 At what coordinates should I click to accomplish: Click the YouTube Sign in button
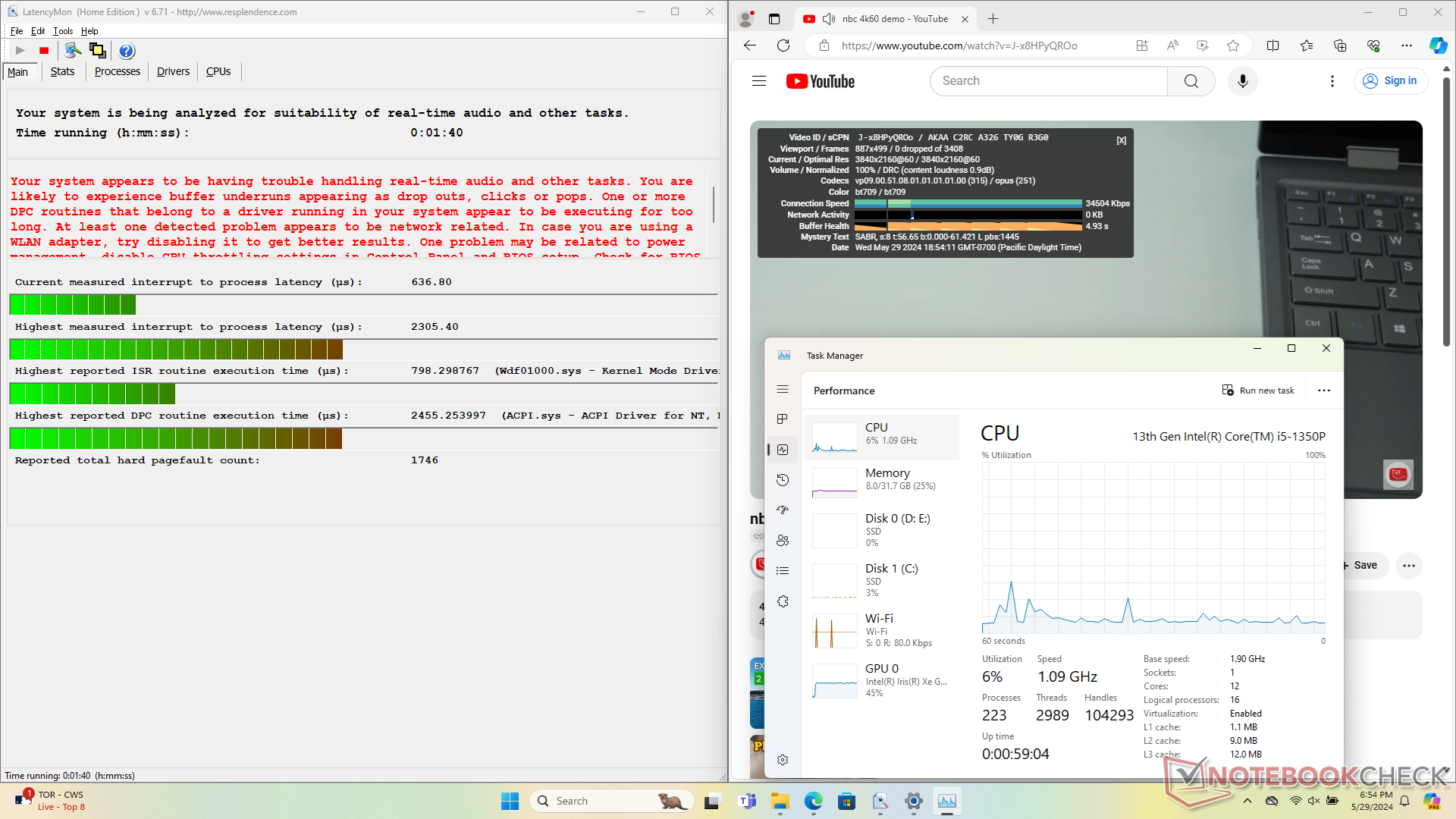(1391, 81)
